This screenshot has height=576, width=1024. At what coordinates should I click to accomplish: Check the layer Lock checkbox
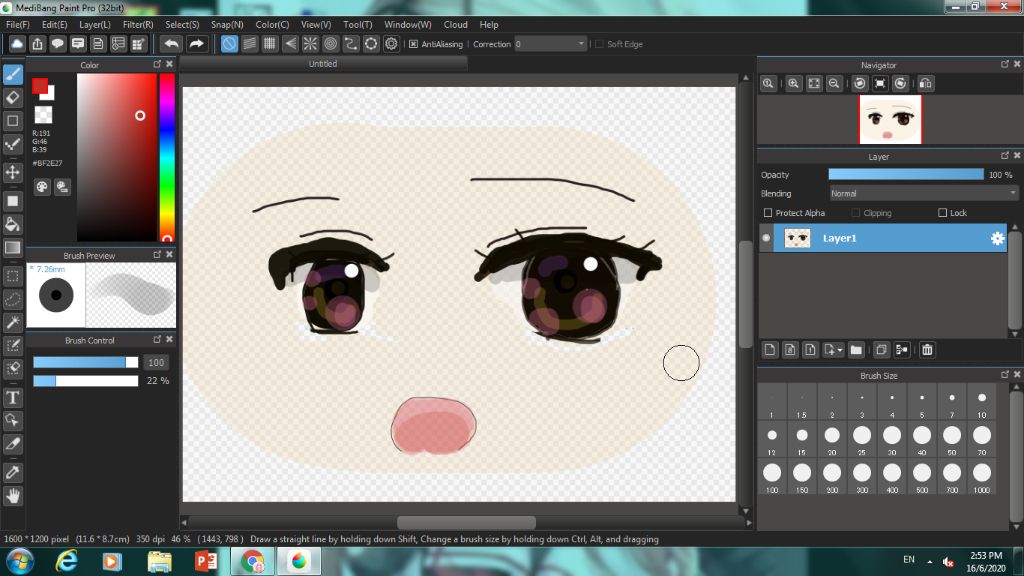point(942,213)
